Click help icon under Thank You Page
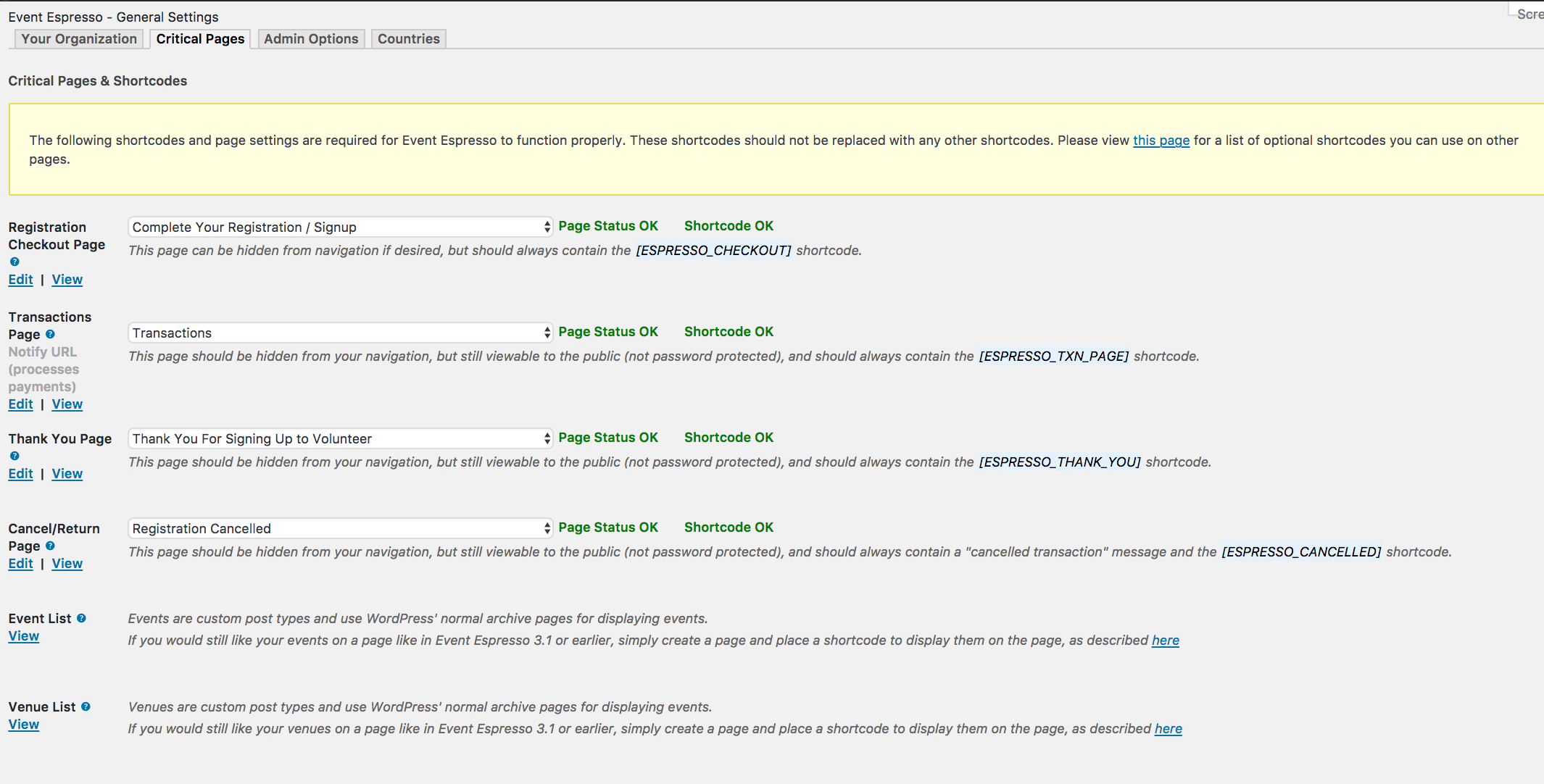Viewport: 1544px width, 784px height. pyautogui.click(x=14, y=456)
